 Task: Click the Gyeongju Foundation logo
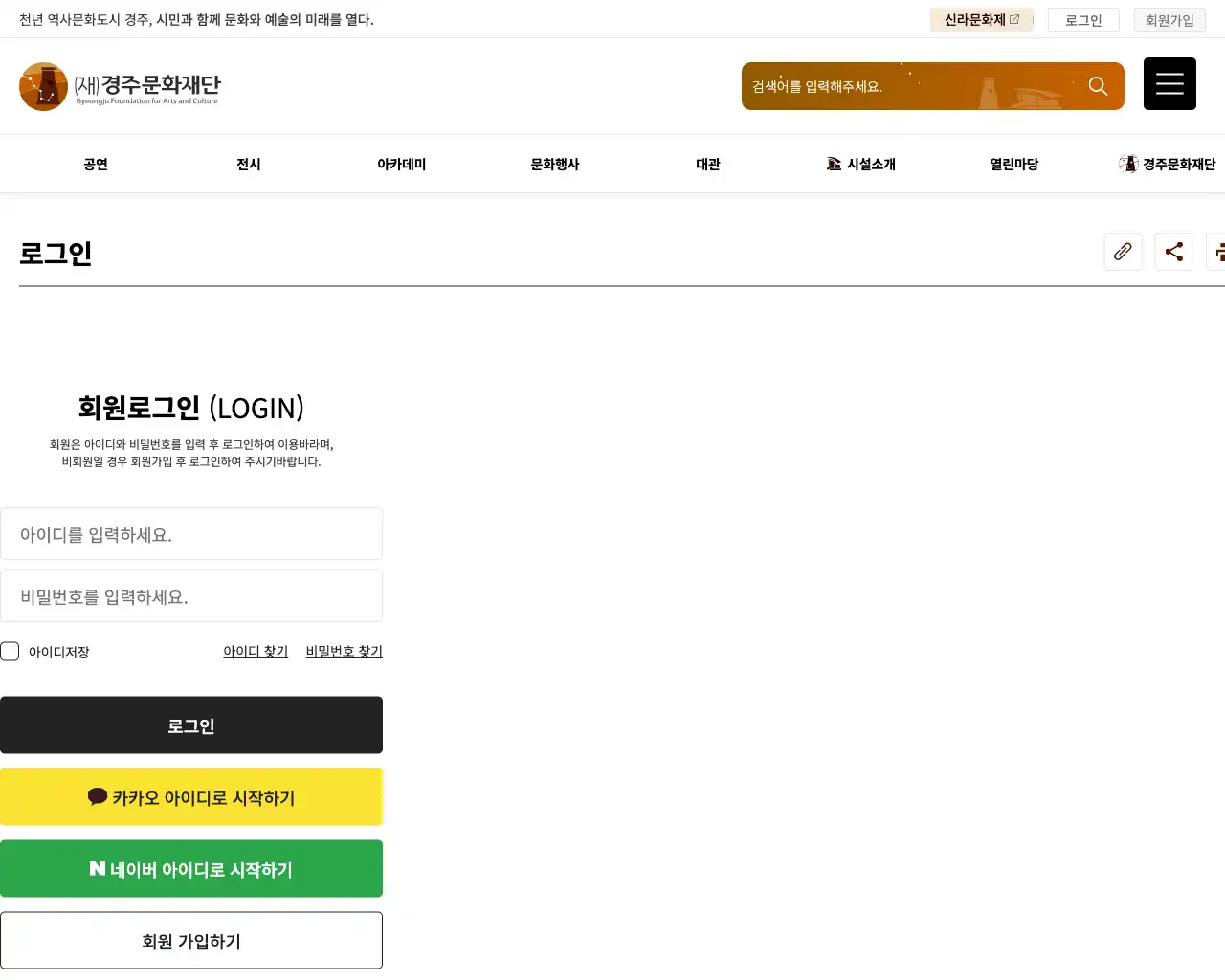(x=120, y=86)
